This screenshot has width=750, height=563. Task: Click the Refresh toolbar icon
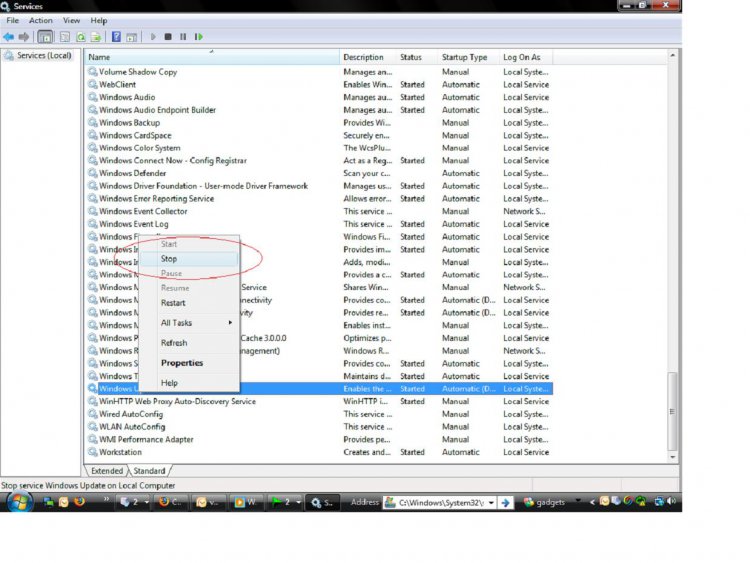[80, 37]
